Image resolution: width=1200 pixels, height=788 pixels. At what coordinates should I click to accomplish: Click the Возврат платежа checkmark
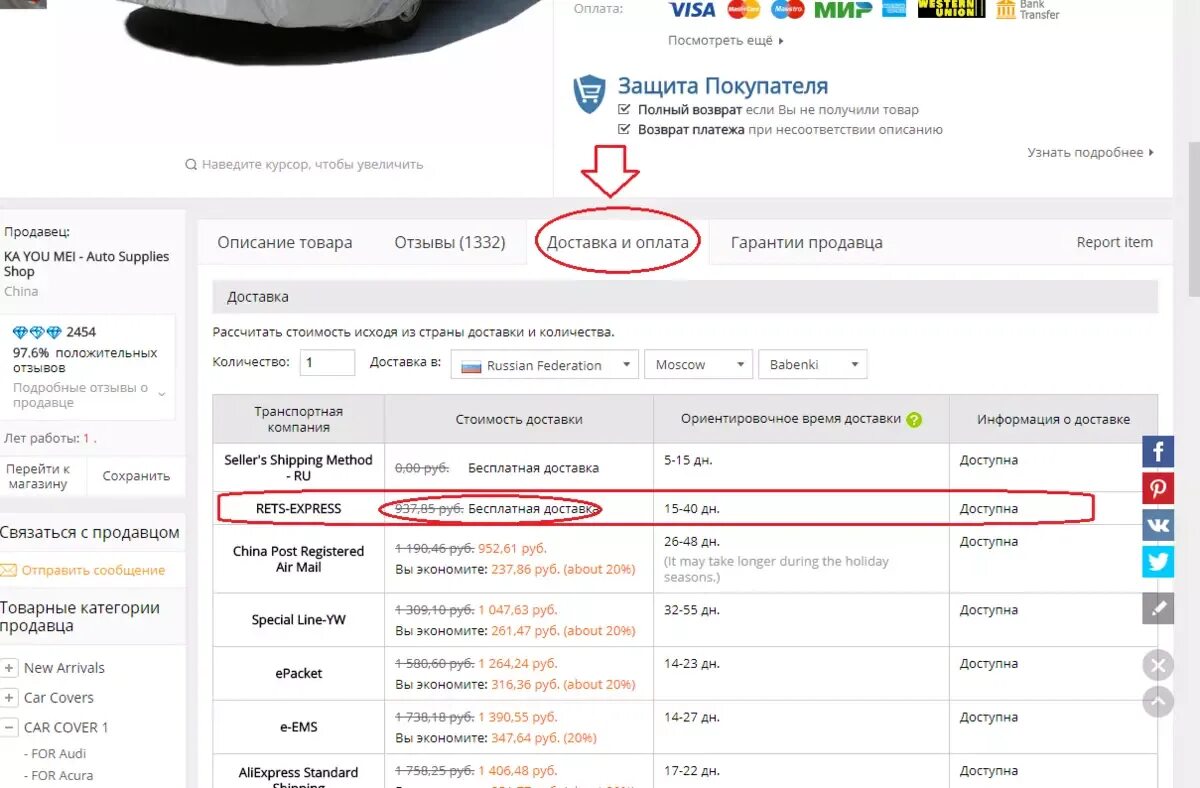click(625, 129)
